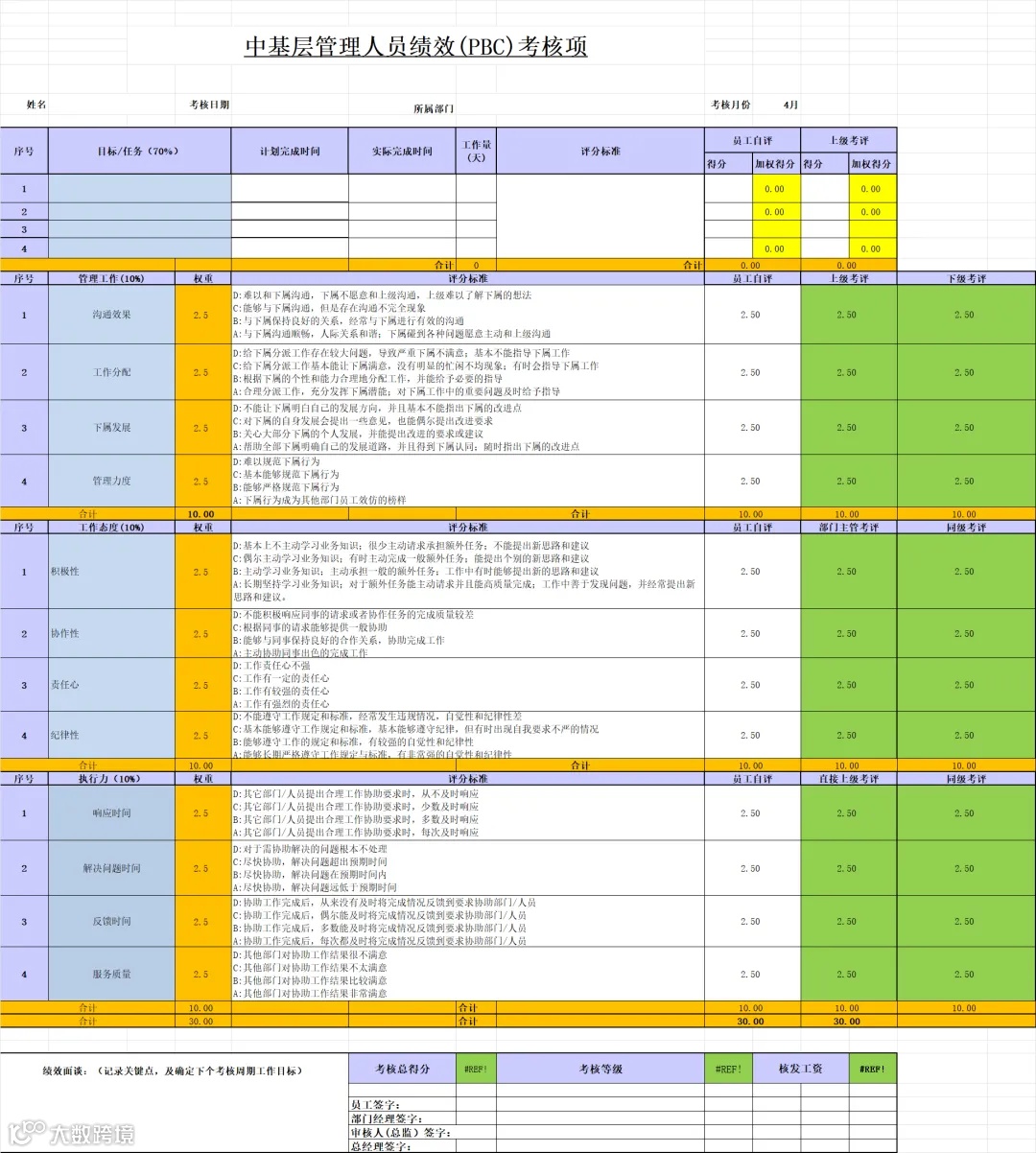Select the 执行力（10%）section header

coord(111,778)
